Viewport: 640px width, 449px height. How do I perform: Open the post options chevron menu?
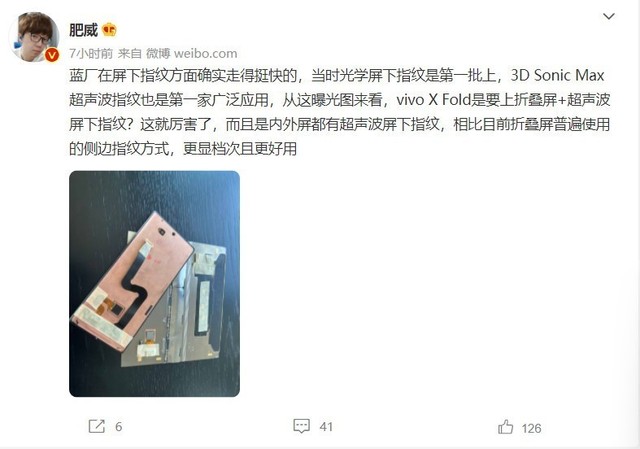coord(609,16)
